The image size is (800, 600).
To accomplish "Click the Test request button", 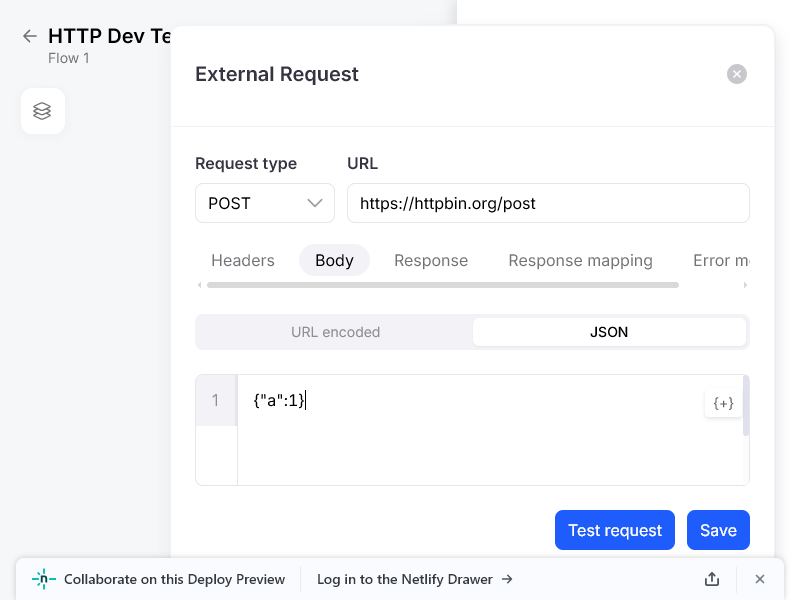I will [x=615, y=530].
